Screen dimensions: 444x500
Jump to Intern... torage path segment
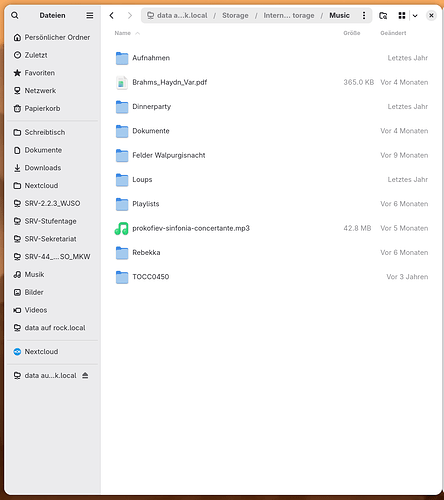[x=289, y=15]
